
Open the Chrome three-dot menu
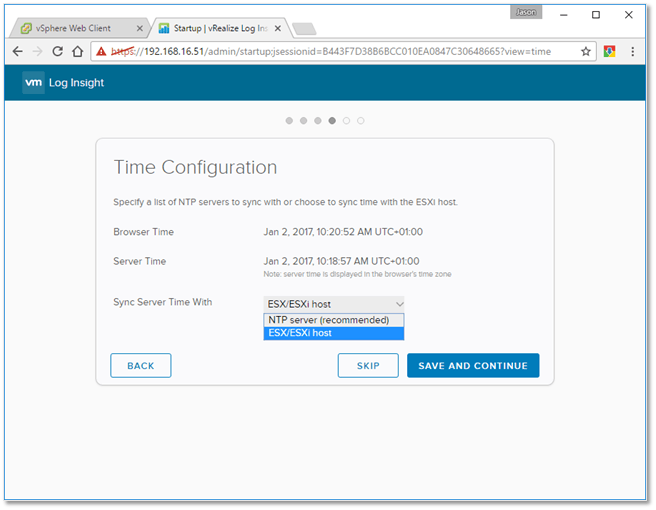pyautogui.click(x=633, y=51)
